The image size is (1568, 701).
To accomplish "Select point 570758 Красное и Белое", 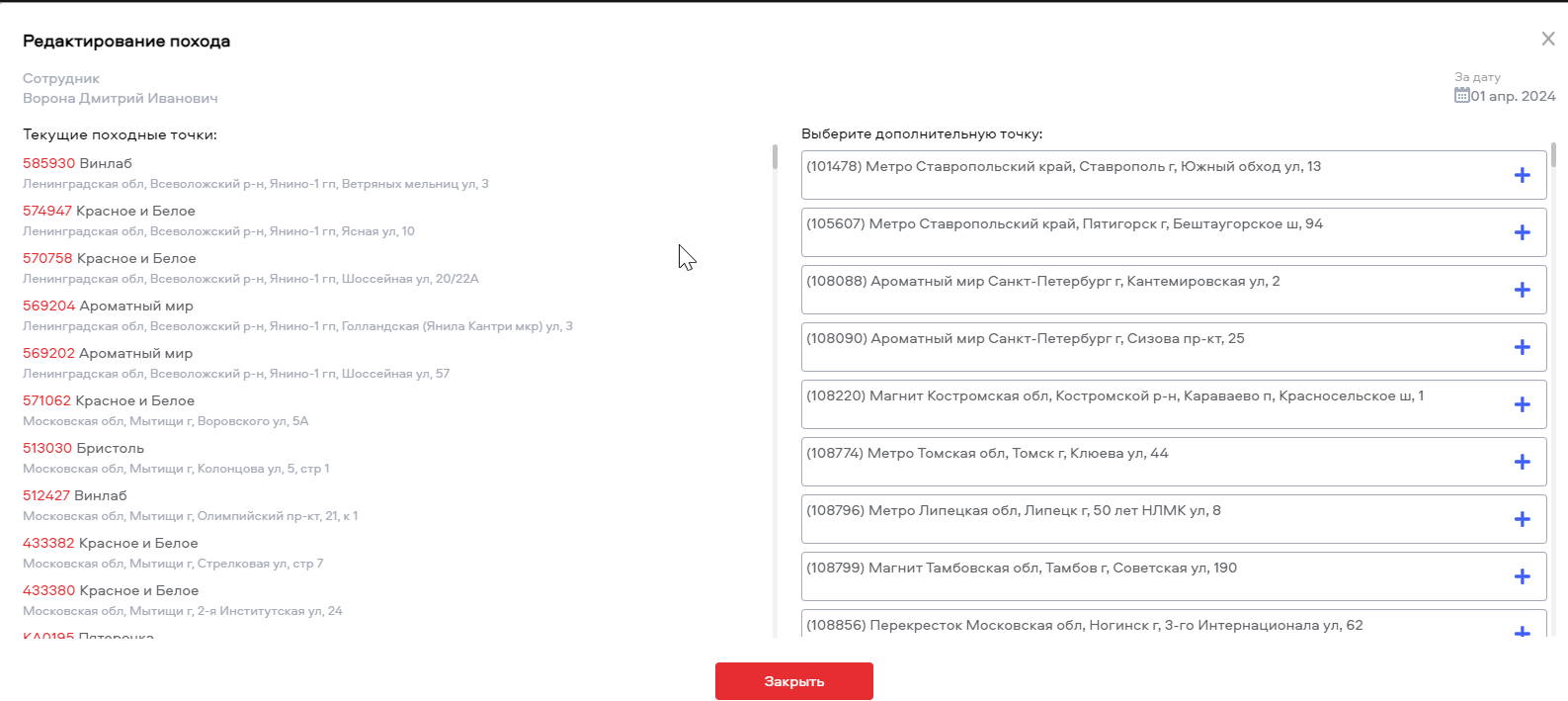I will pos(109,258).
